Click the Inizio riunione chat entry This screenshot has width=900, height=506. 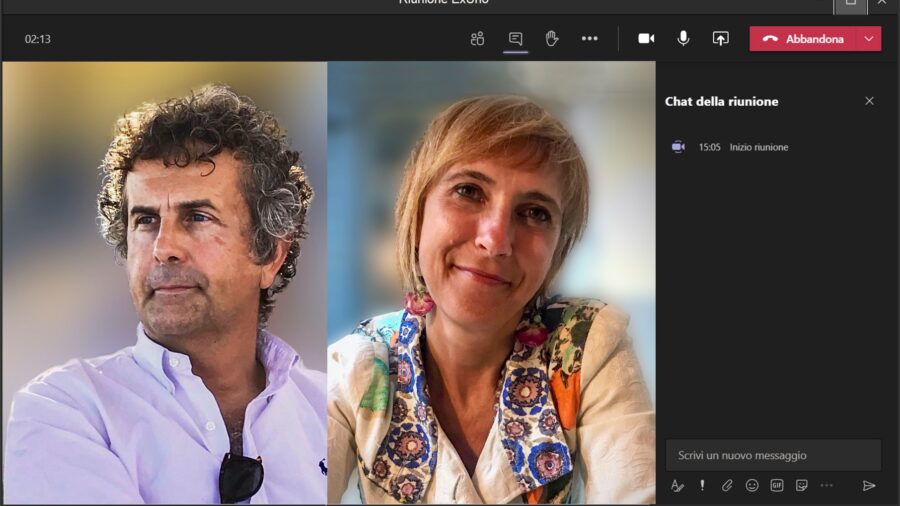(x=758, y=147)
